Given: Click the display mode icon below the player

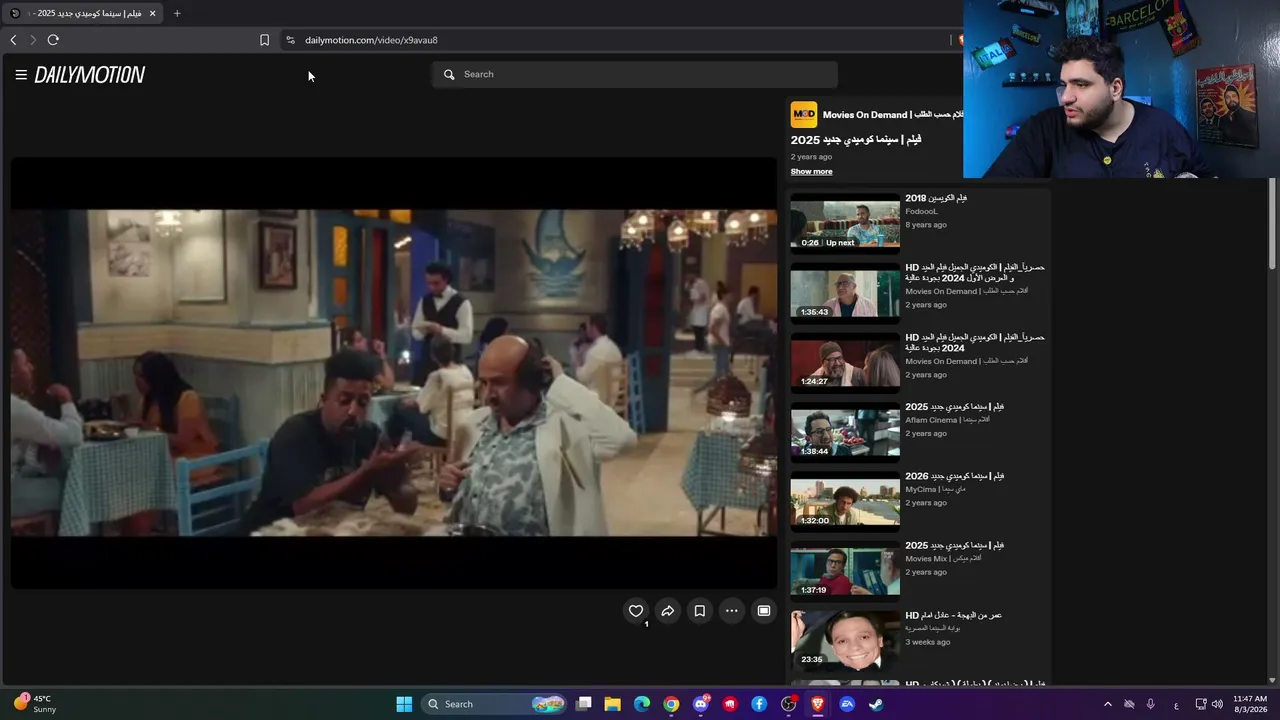Looking at the screenshot, I should (x=764, y=611).
